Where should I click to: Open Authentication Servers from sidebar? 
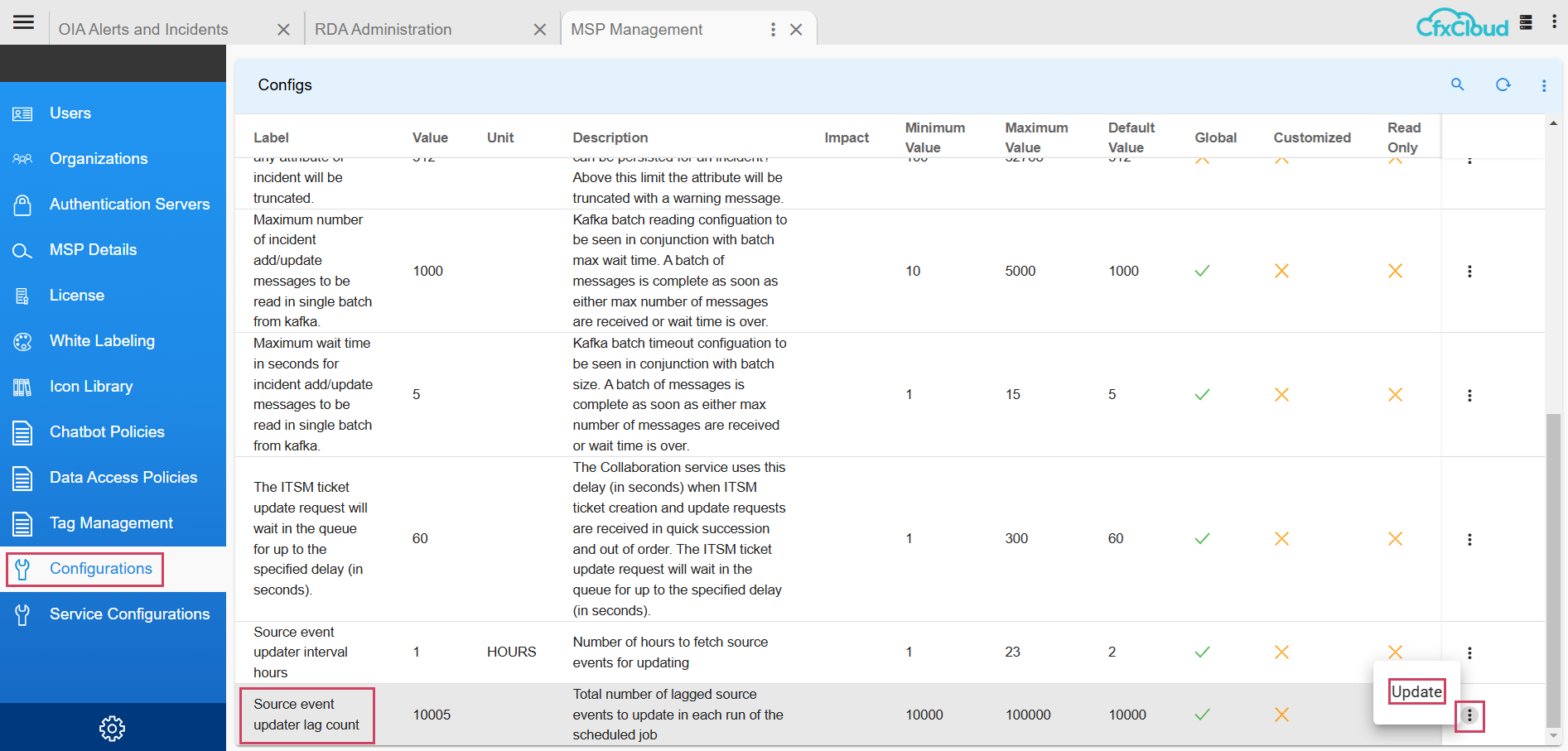[x=23, y=204]
